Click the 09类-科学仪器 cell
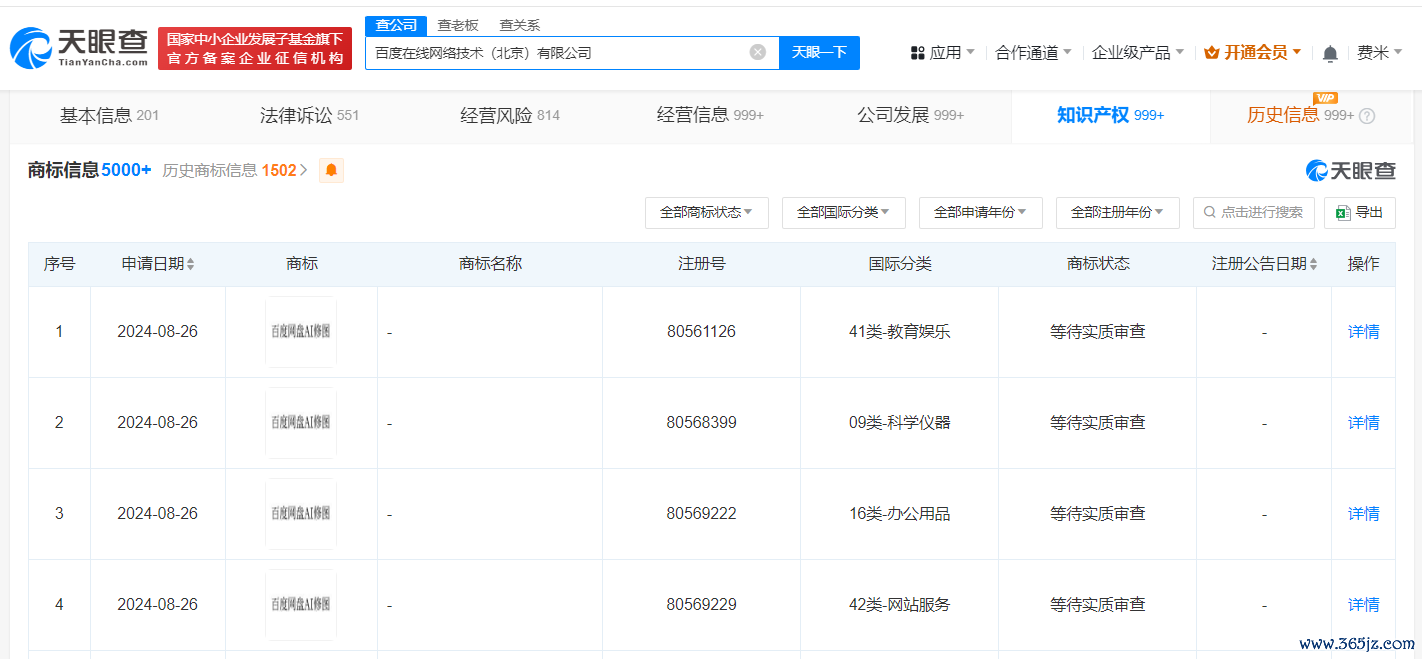 [899, 423]
